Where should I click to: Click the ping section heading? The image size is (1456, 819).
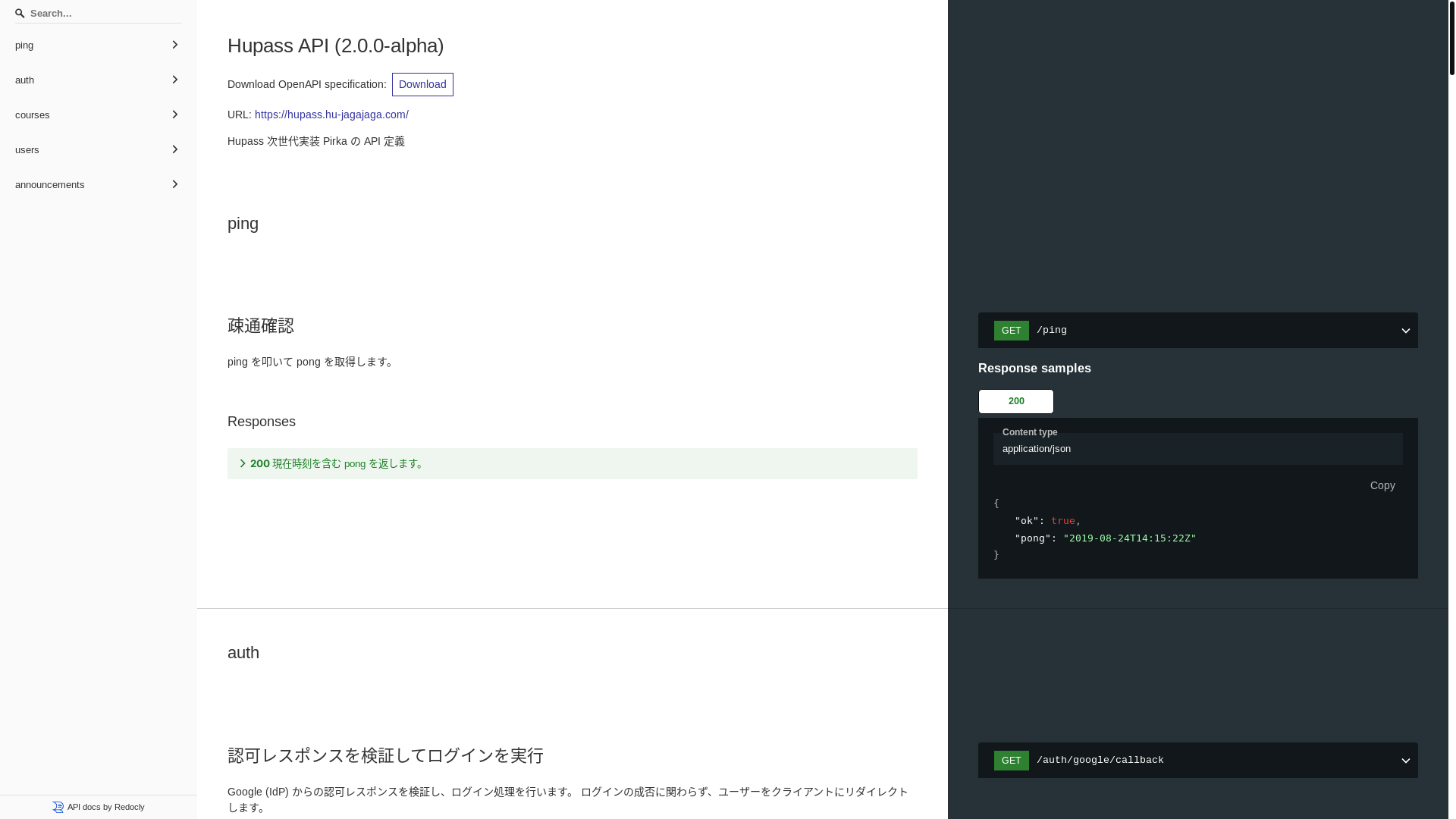(x=243, y=224)
